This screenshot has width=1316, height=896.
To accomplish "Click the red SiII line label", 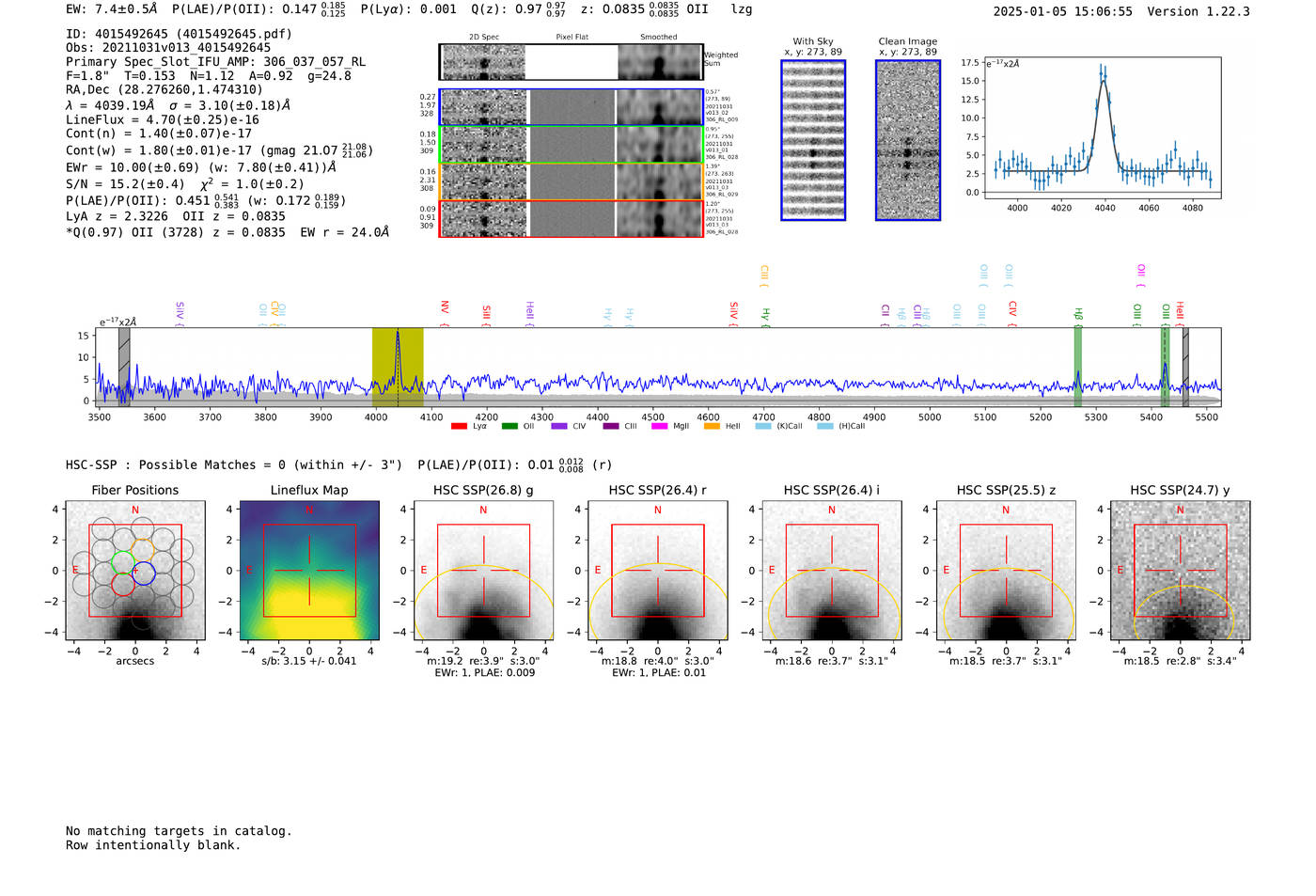I will 486,314.
